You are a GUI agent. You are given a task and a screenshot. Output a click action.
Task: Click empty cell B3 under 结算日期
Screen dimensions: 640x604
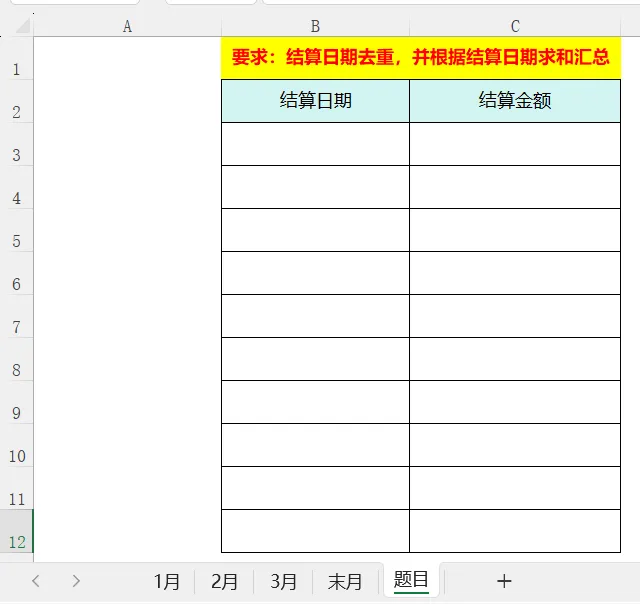click(315, 144)
